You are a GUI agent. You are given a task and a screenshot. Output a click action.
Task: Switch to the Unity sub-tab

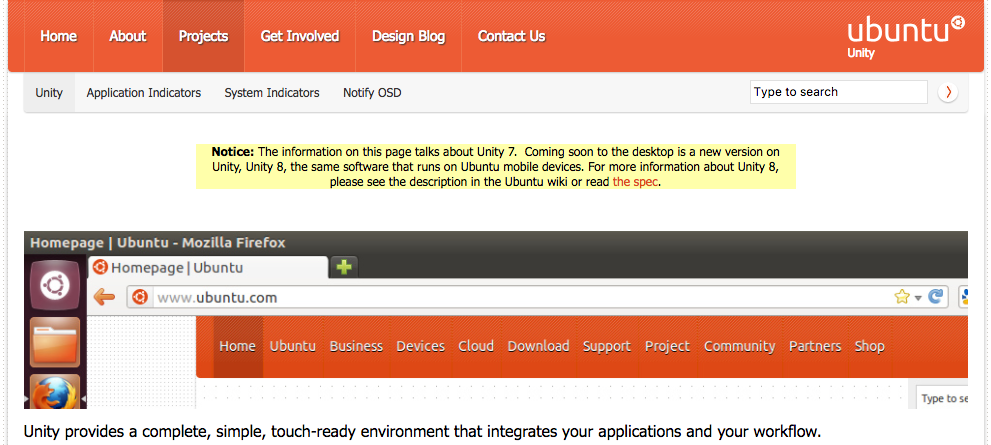click(x=49, y=93)
